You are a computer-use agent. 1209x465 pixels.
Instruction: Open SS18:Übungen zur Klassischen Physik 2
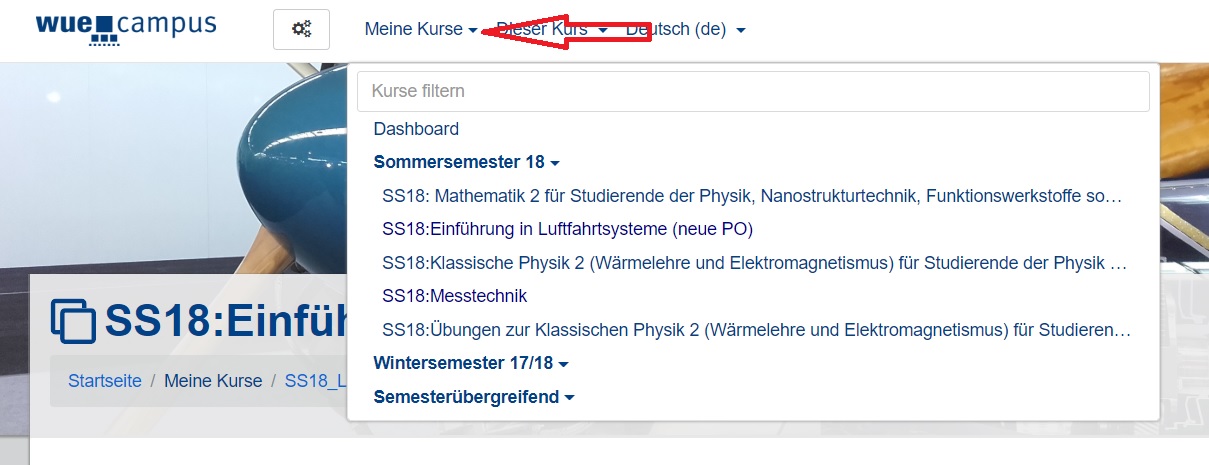point(756,330)
